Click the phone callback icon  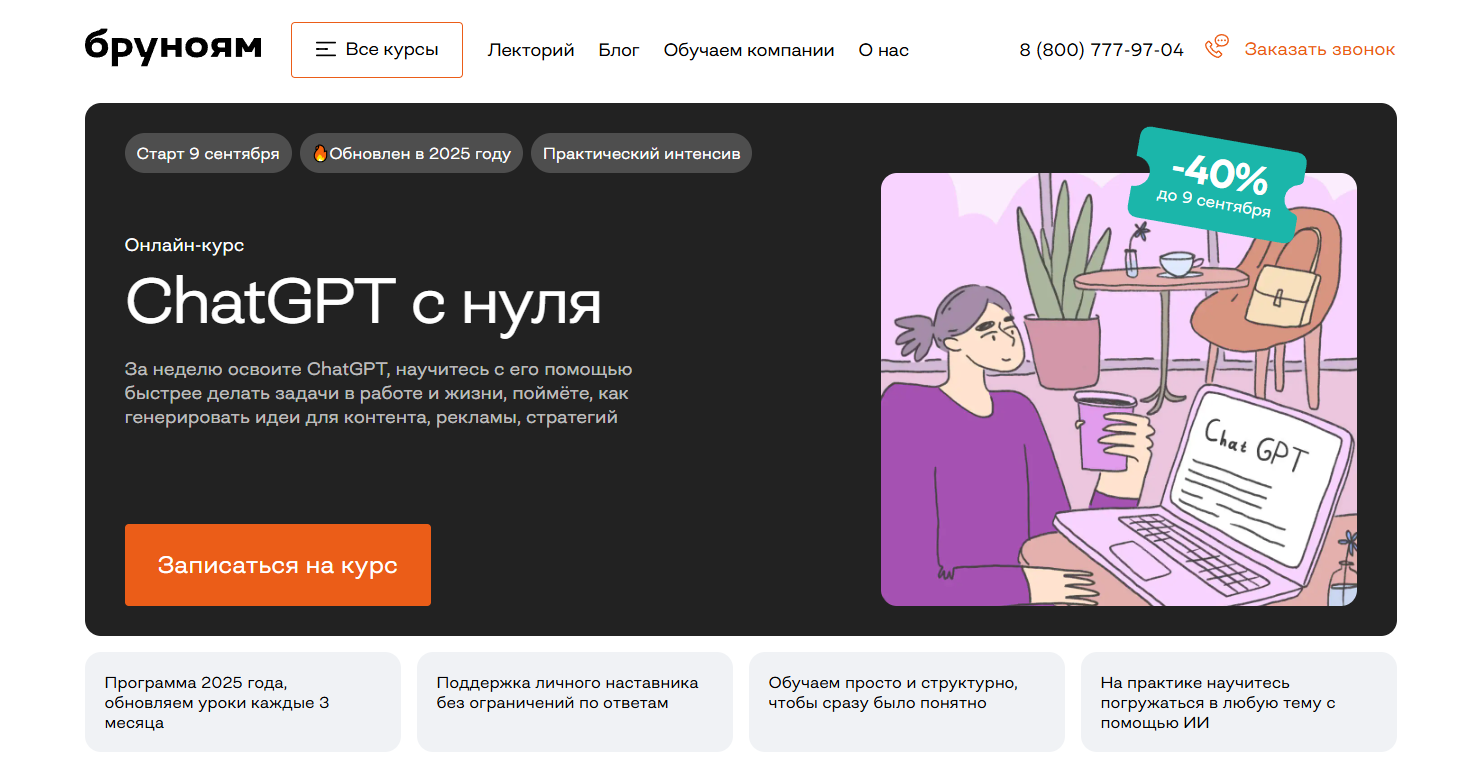click(1216, 48)
